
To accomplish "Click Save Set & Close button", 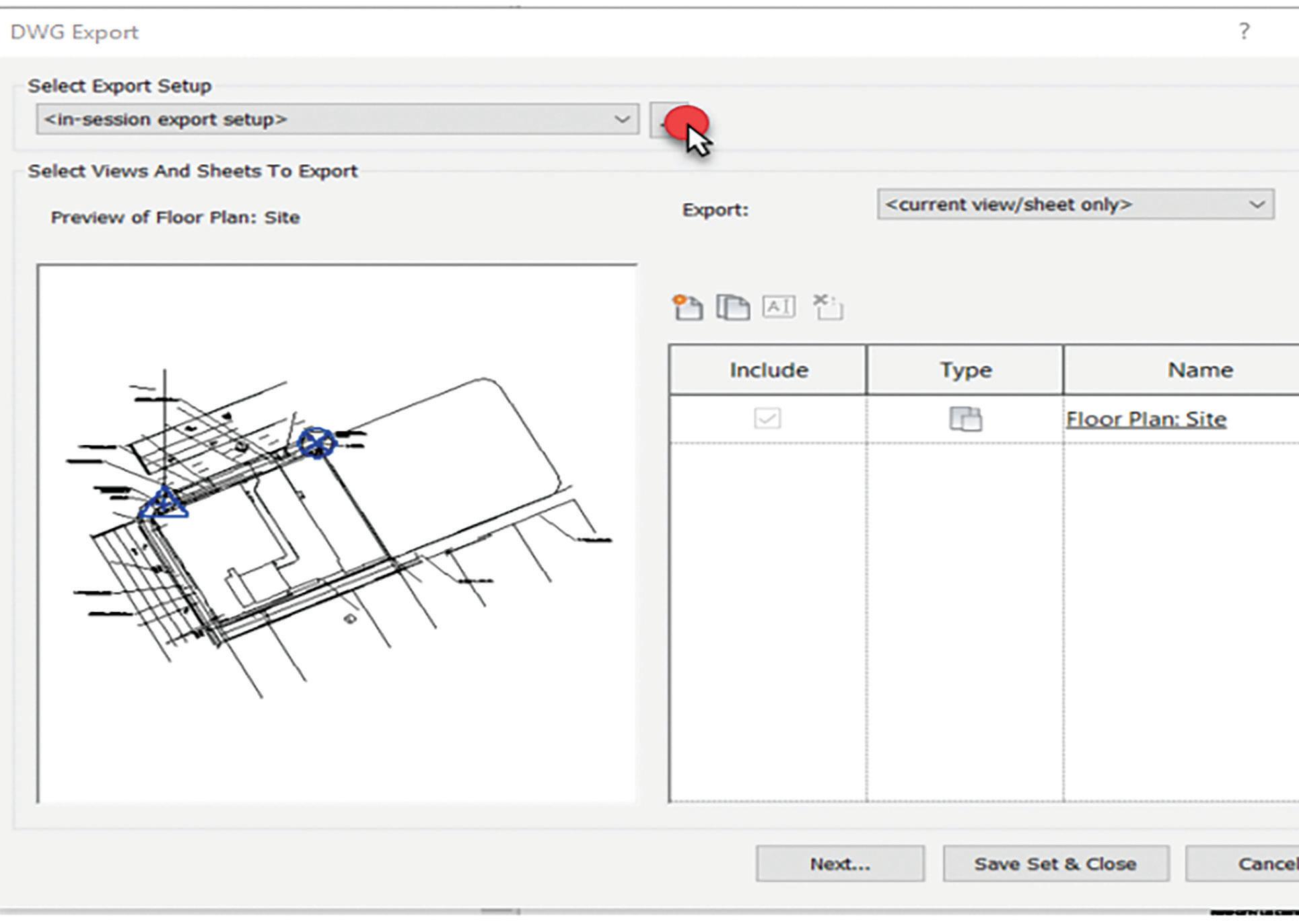I will point(1055,863).
